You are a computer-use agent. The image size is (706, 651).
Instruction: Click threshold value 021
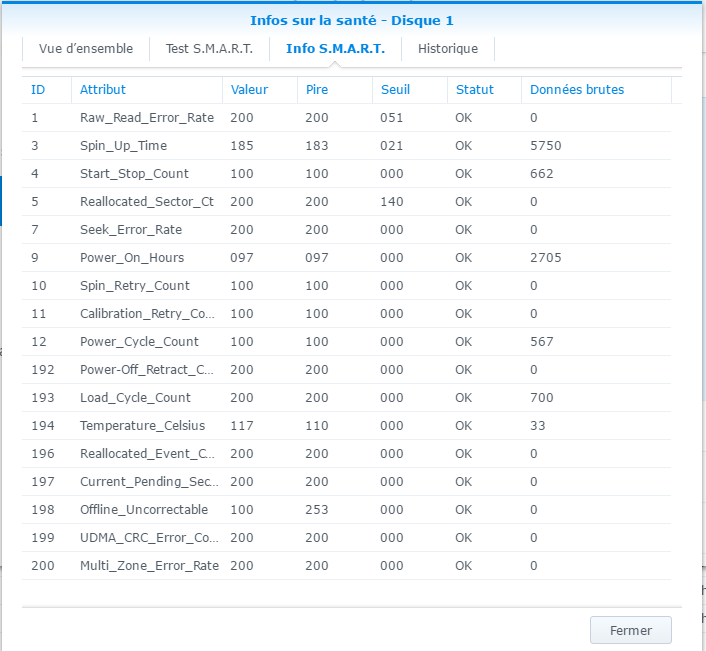(x=392, y=146)
